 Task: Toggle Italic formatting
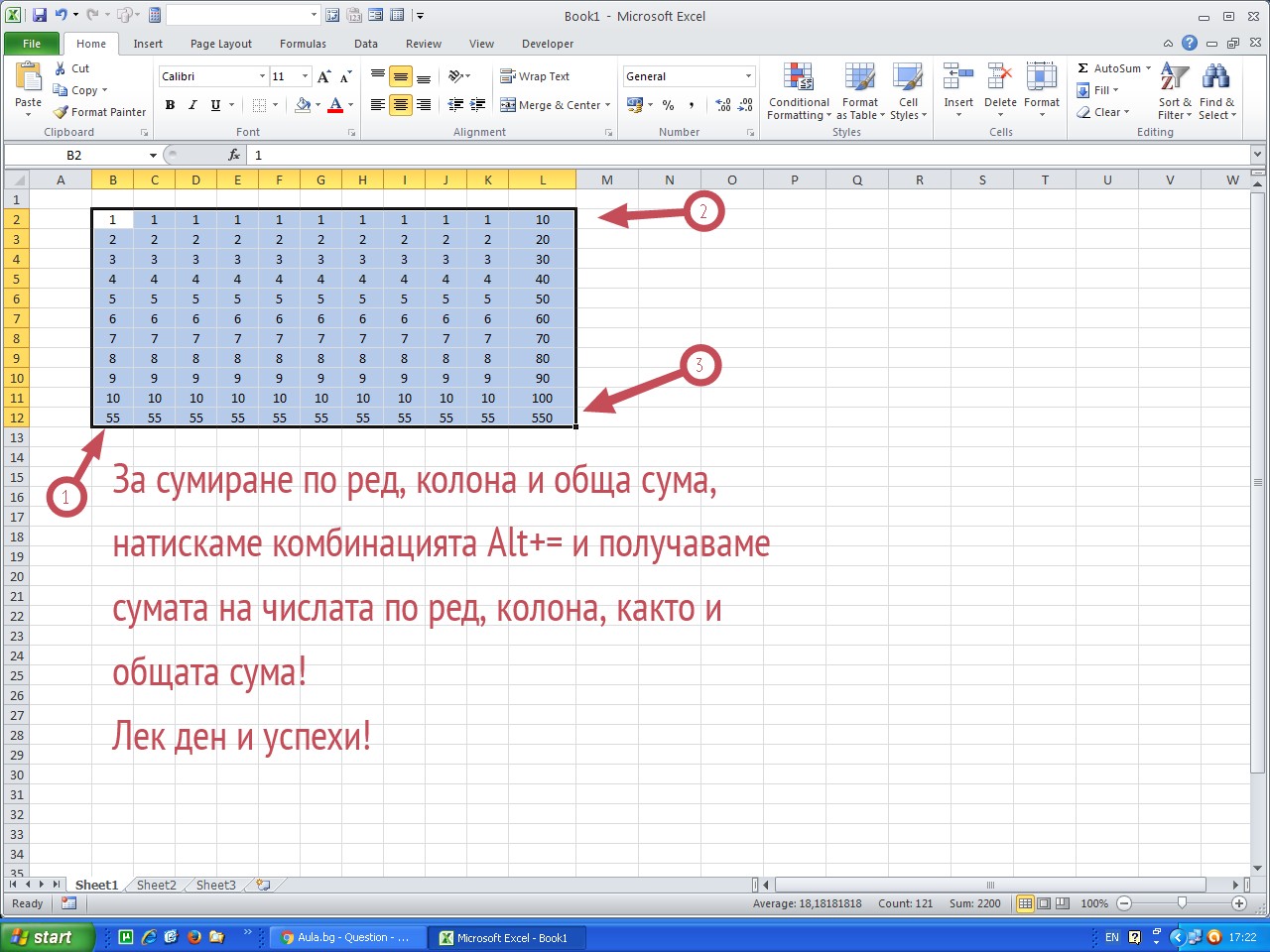tap(192, 105)
